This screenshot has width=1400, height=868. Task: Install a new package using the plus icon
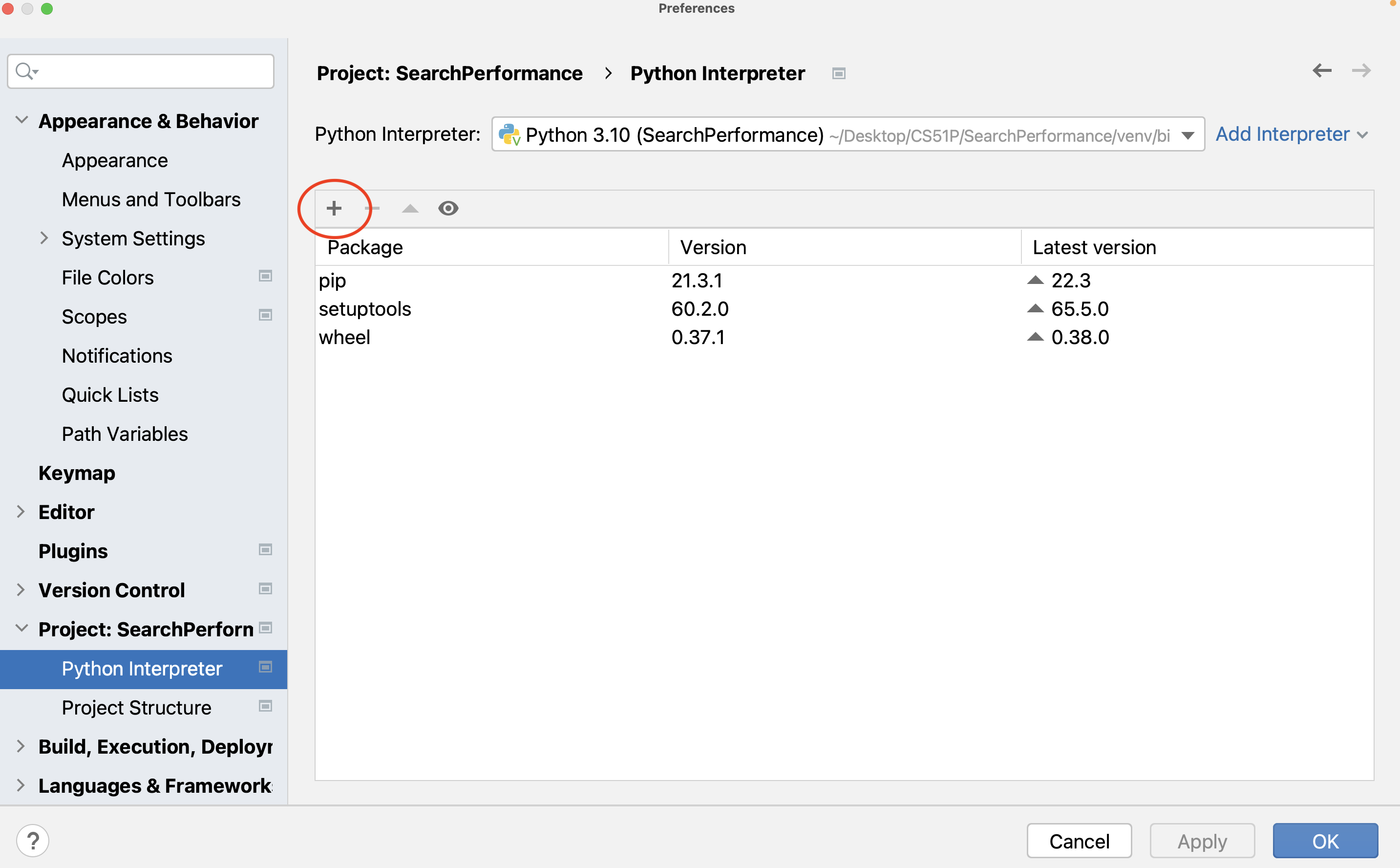[335, 208]
